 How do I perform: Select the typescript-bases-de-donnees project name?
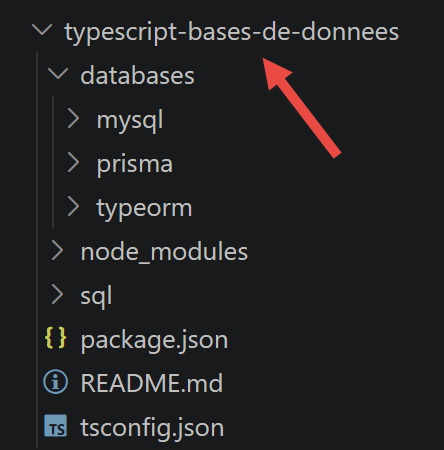[x=232, y=33]
